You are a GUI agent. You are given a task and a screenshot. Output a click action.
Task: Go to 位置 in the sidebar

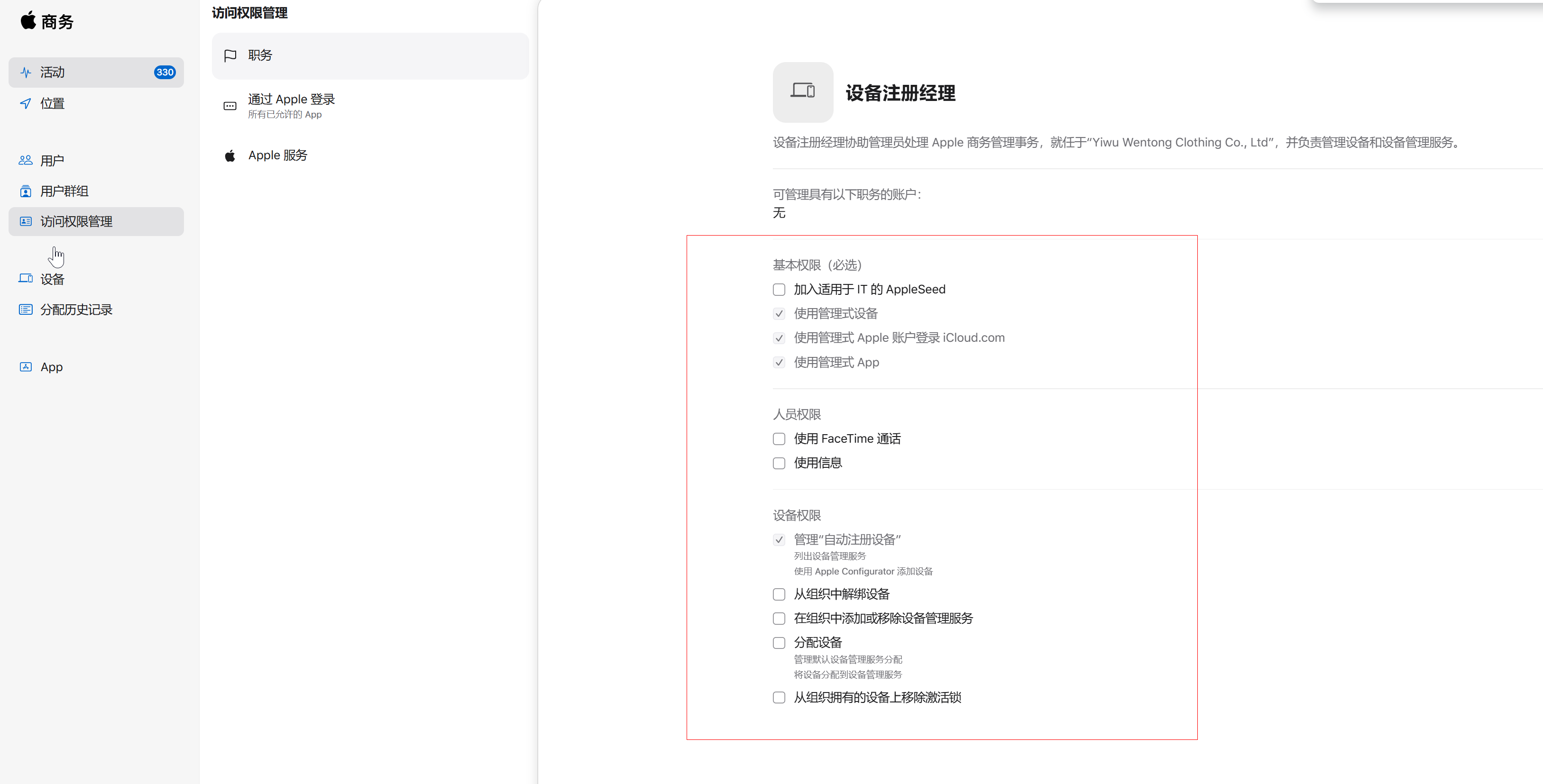[96, 104]
